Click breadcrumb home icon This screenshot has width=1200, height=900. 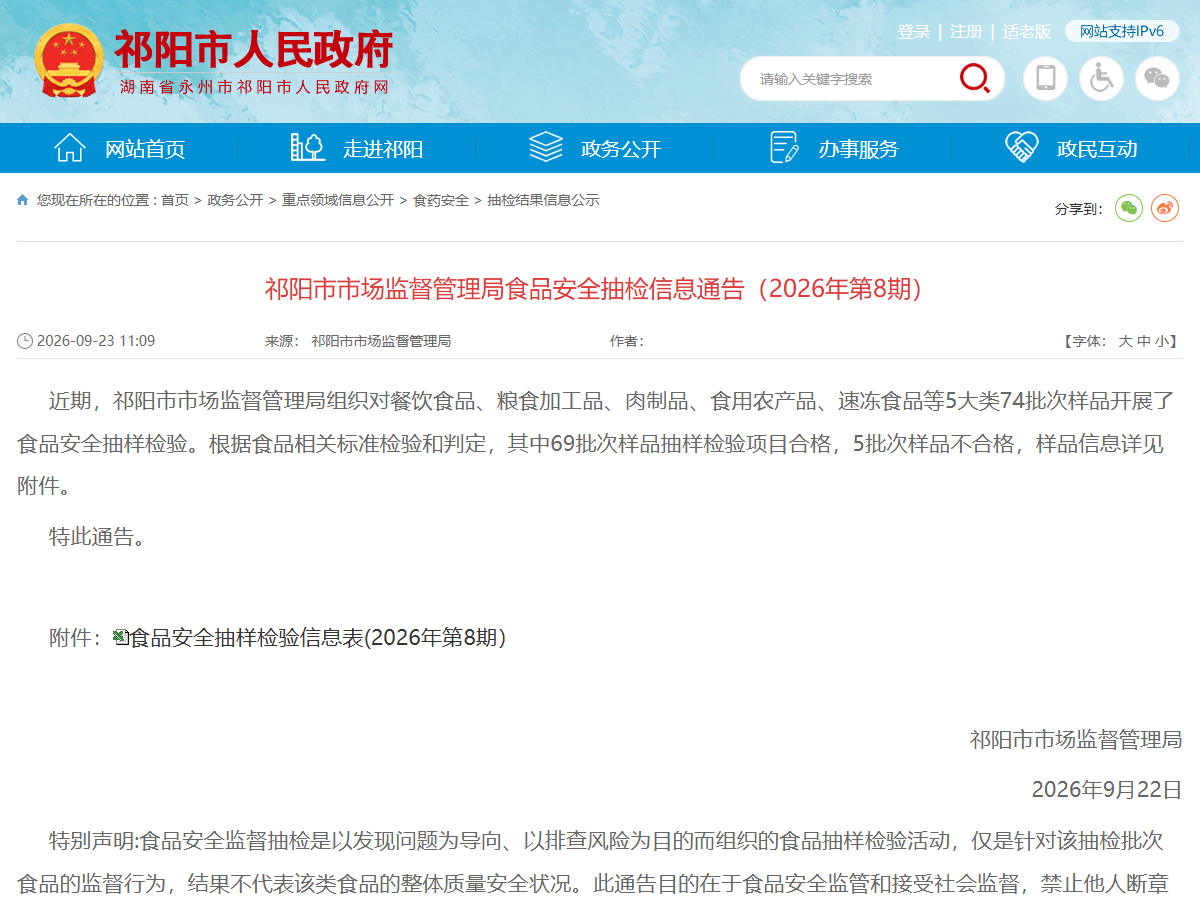(x=23, y=200)
